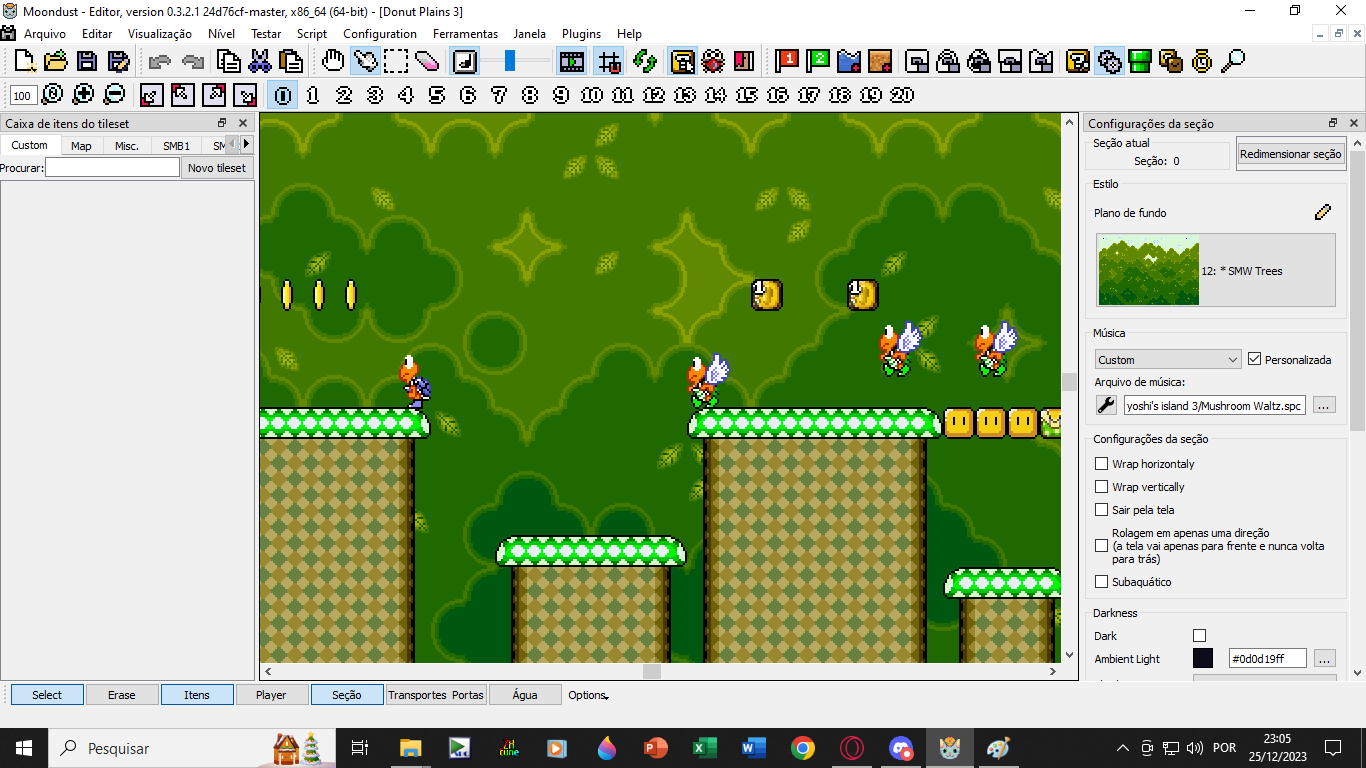
Task: Copy selected items with the copy icon
Action: click(229, 61)
